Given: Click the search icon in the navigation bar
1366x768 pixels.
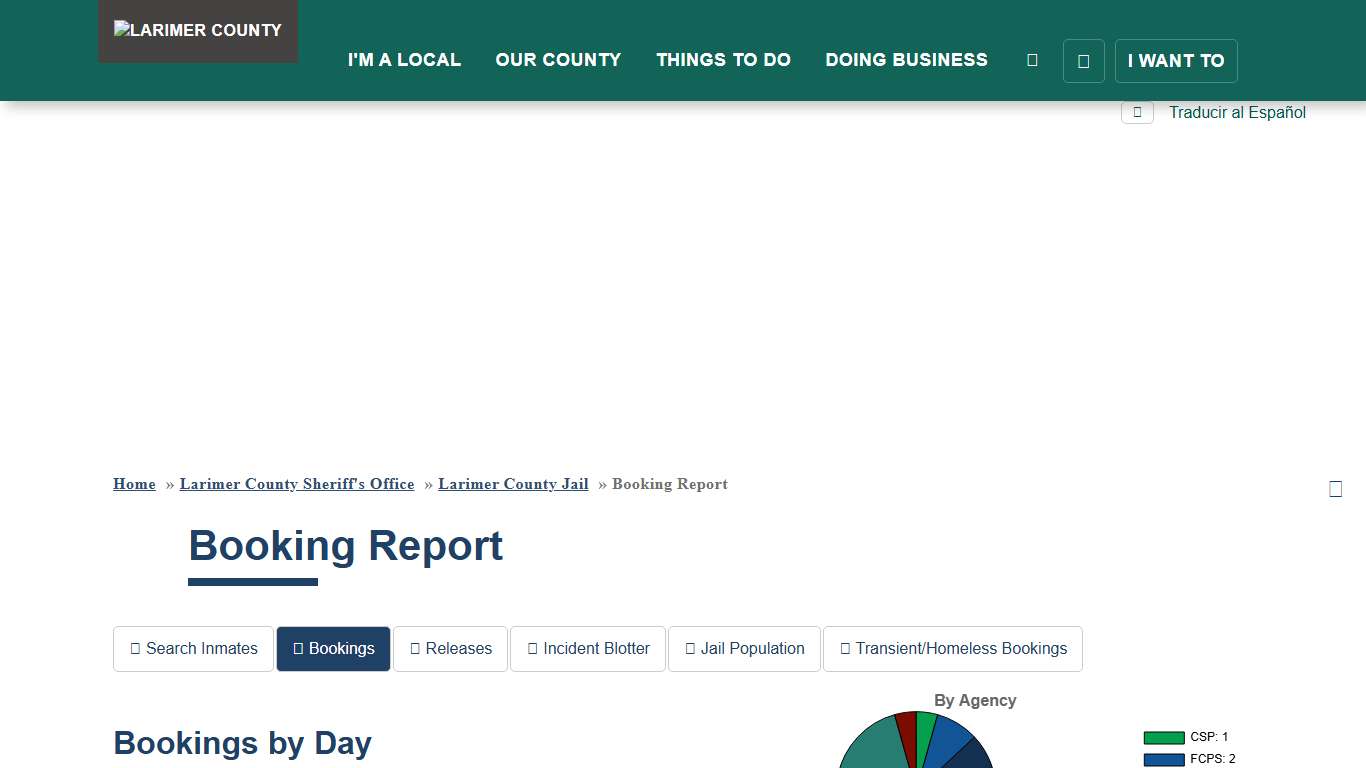Looking at the screenshot, I should tap(1032, 60).
